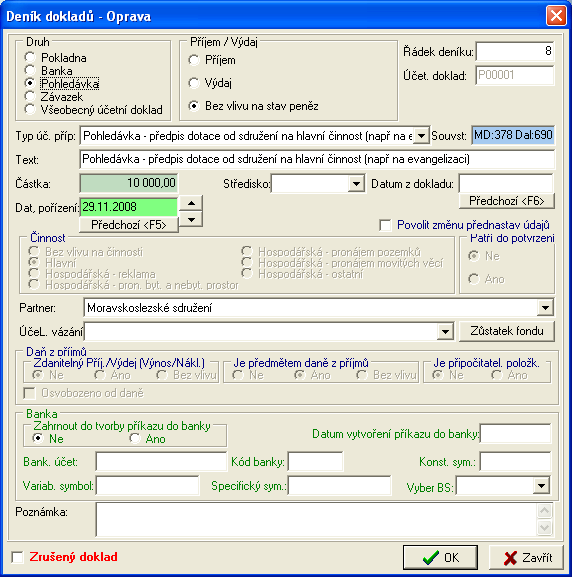This screenshot has width=572, height=577.
Task: Confirm with the green checkmark OK button
Action: pos(440,557)
